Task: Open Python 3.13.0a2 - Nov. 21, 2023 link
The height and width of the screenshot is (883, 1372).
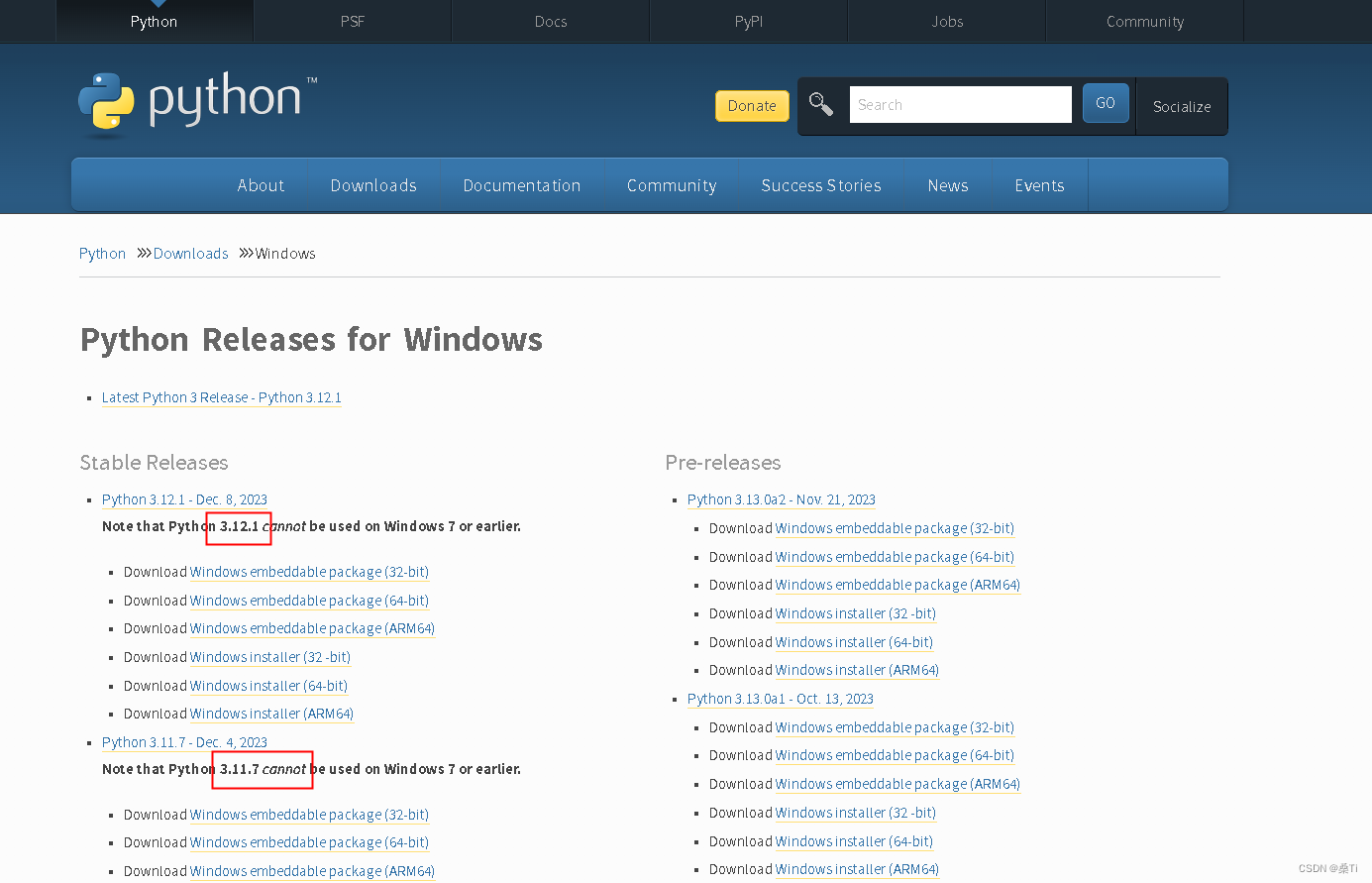Action: tap(782, 499)
